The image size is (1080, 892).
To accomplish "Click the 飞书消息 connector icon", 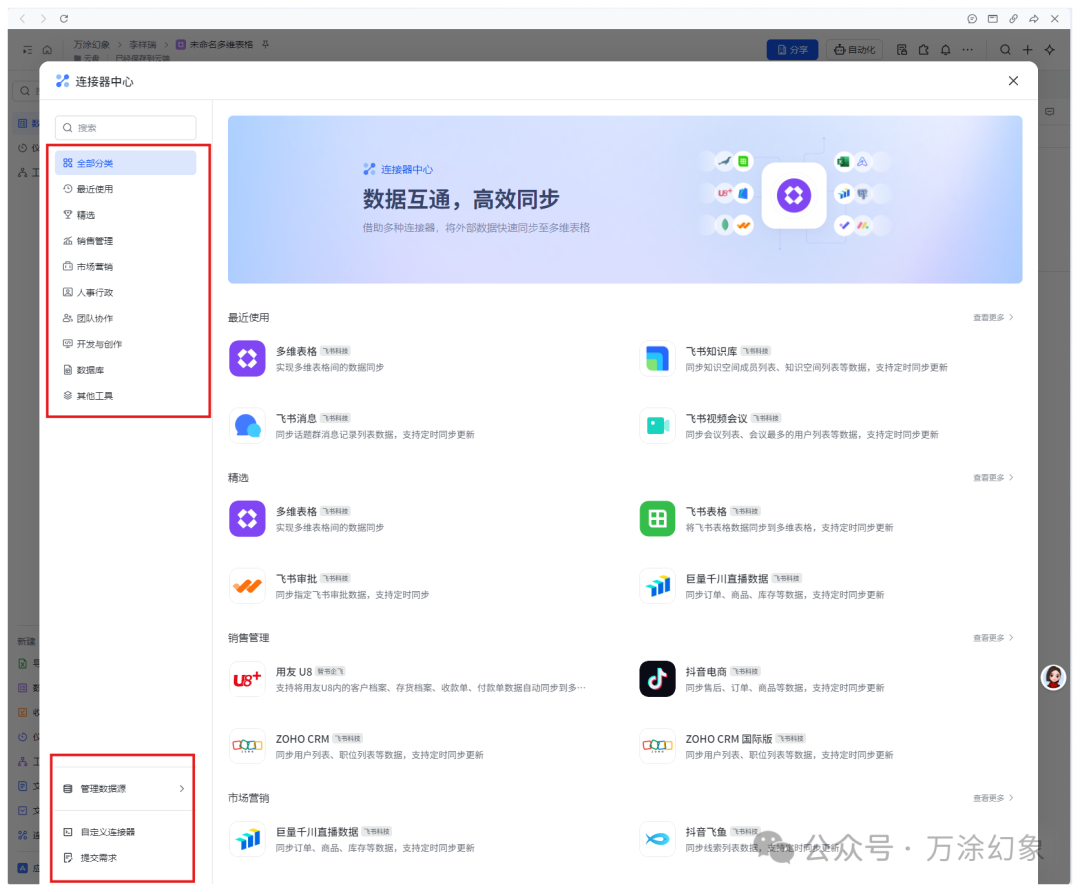I will click(247, 425).
